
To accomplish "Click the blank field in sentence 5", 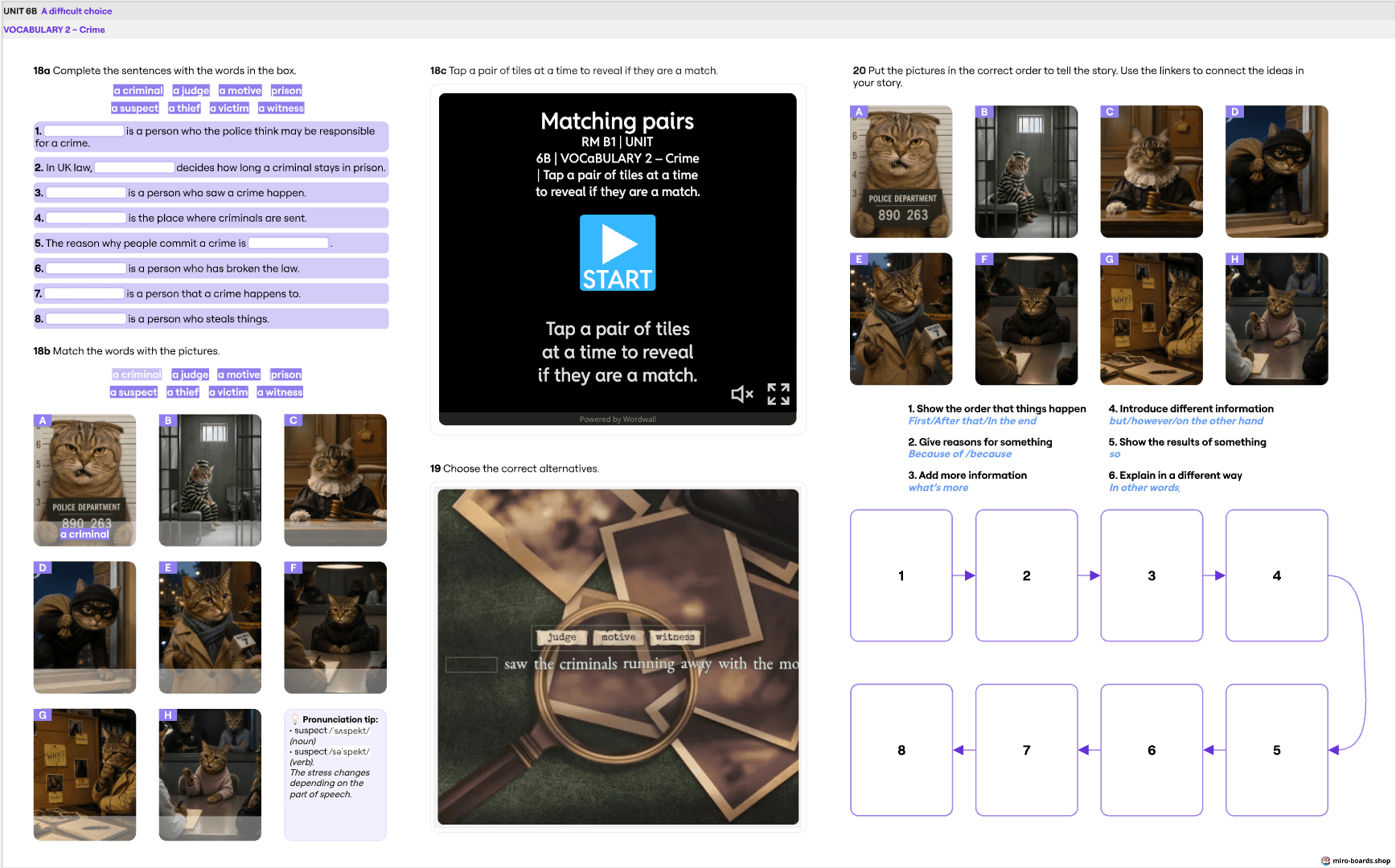I will pyautogui.click(x=289, y=244).
